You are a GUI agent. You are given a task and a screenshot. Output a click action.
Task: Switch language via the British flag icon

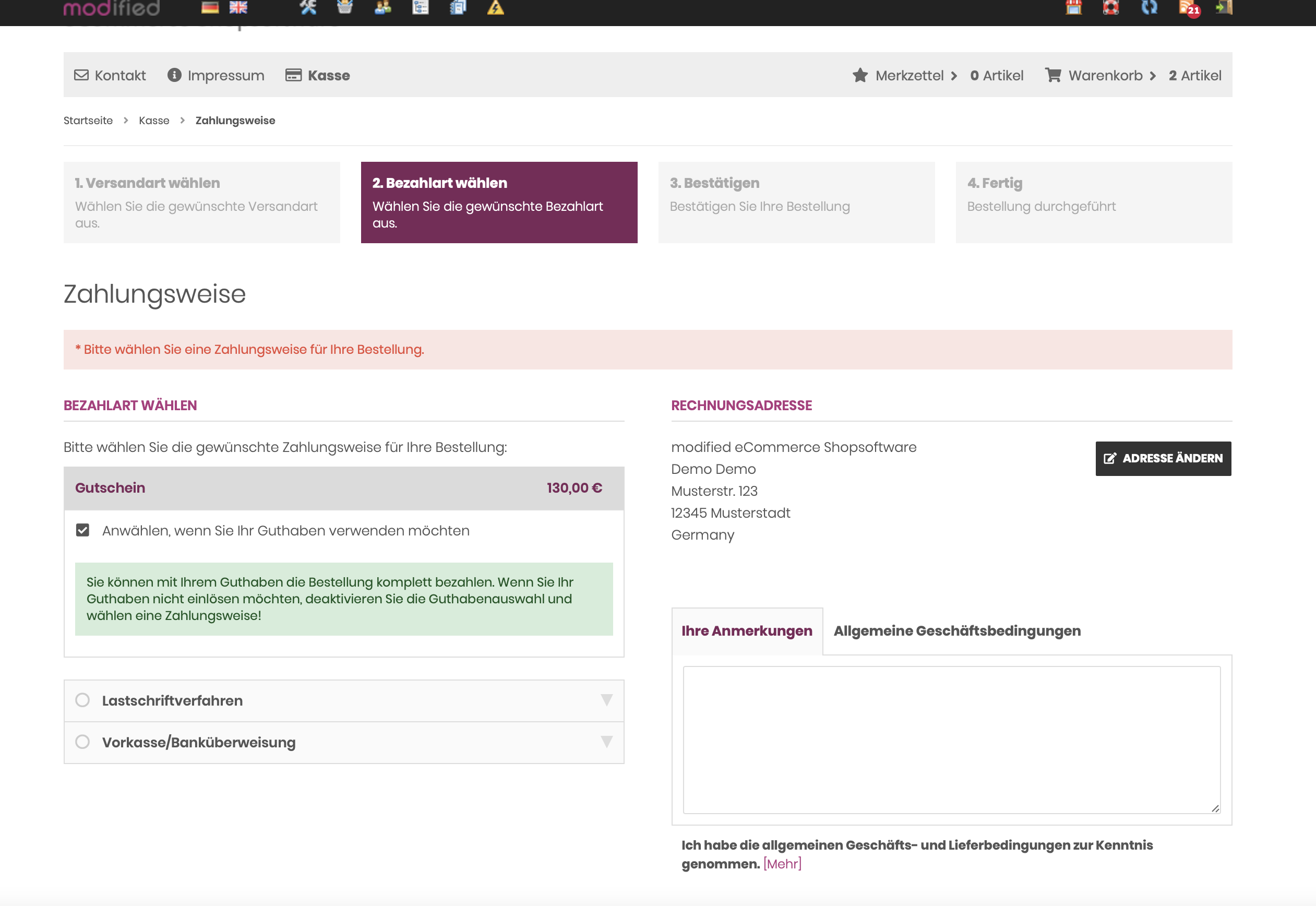[238, 7]
